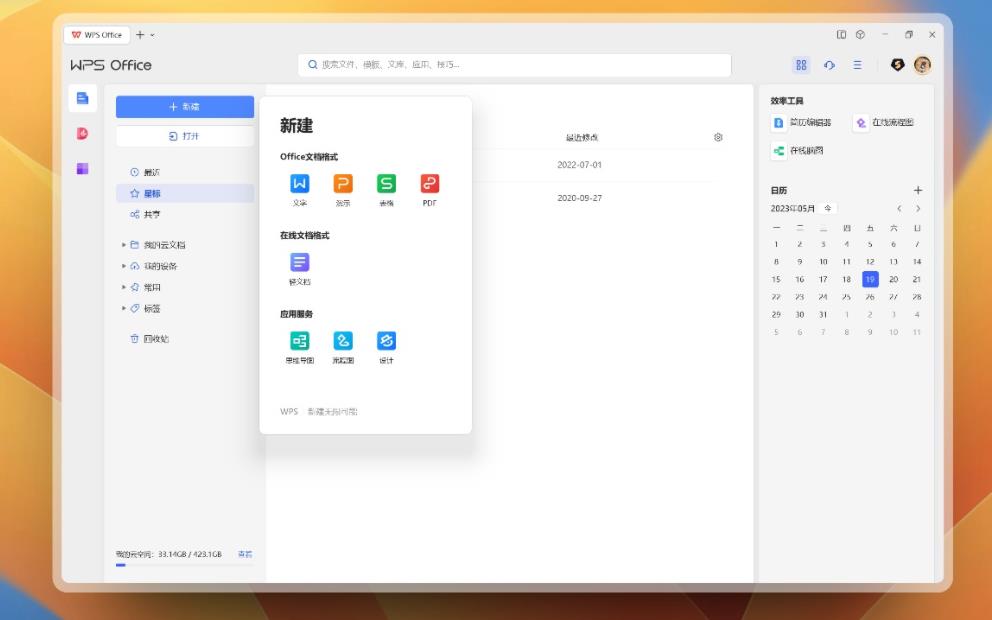Create a new 轻文档 online document
The width and height of the screenshot is (992, 620).
299,268
